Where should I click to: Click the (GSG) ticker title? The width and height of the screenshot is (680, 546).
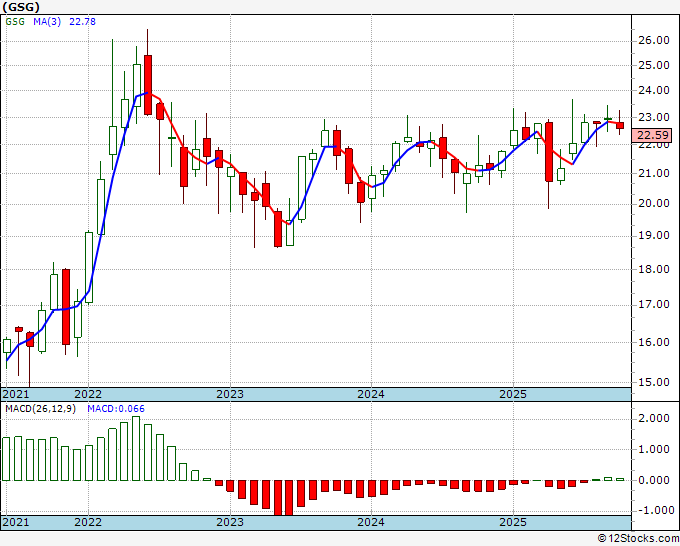24,9
